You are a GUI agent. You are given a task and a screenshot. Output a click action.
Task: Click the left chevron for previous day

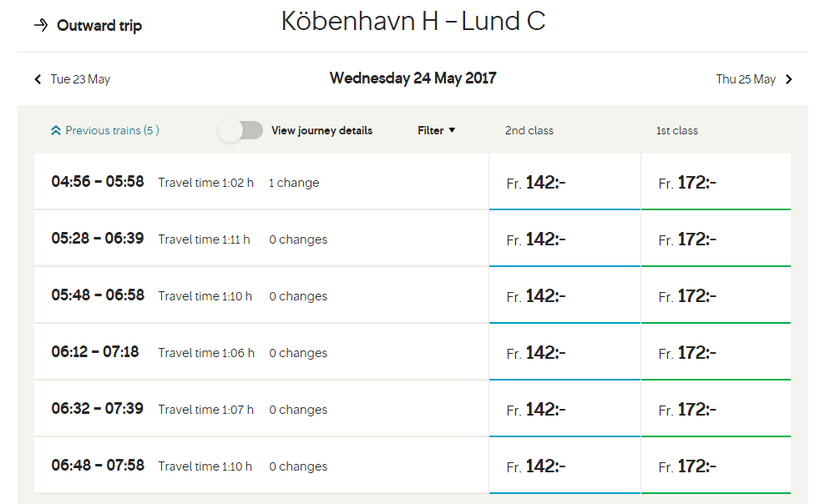point(38,79)
